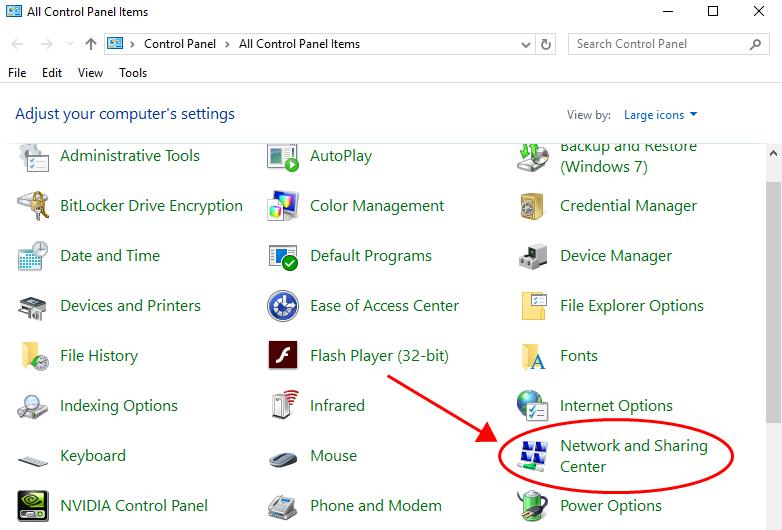Open the File History icon
The height and width of the screenshot is (530, 782).
pyautogui.click(x=34, y=356)
